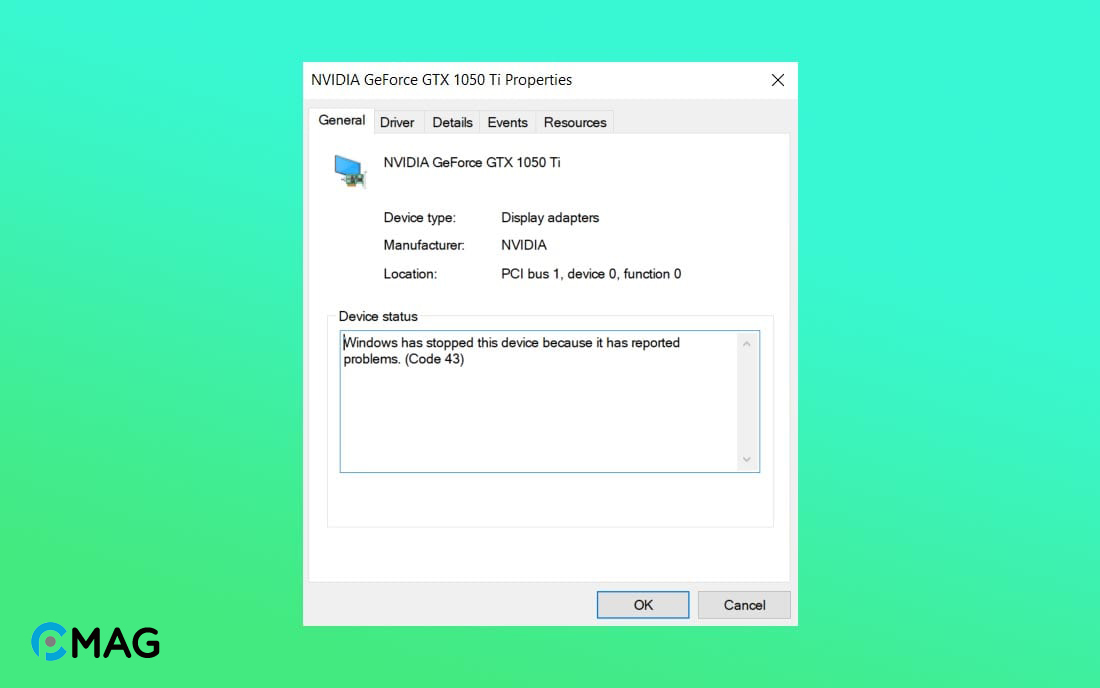Image resolution: width=1100 pixels, height=688 pixels.
Task: Dismiss dialog with Cancel button
Action: click(744, 605)
